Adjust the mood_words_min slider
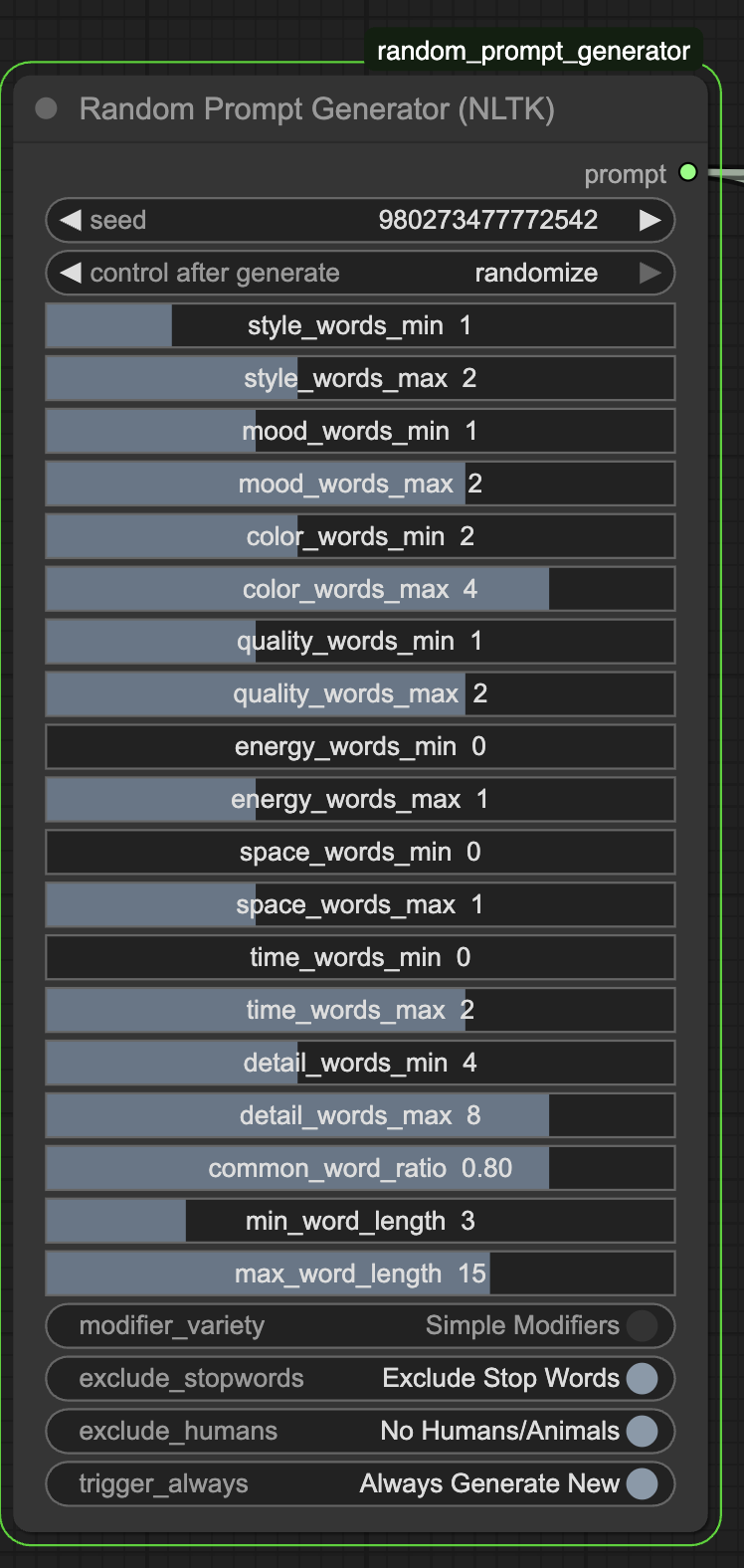744x1568 pixels. click(x=360, y=431)
